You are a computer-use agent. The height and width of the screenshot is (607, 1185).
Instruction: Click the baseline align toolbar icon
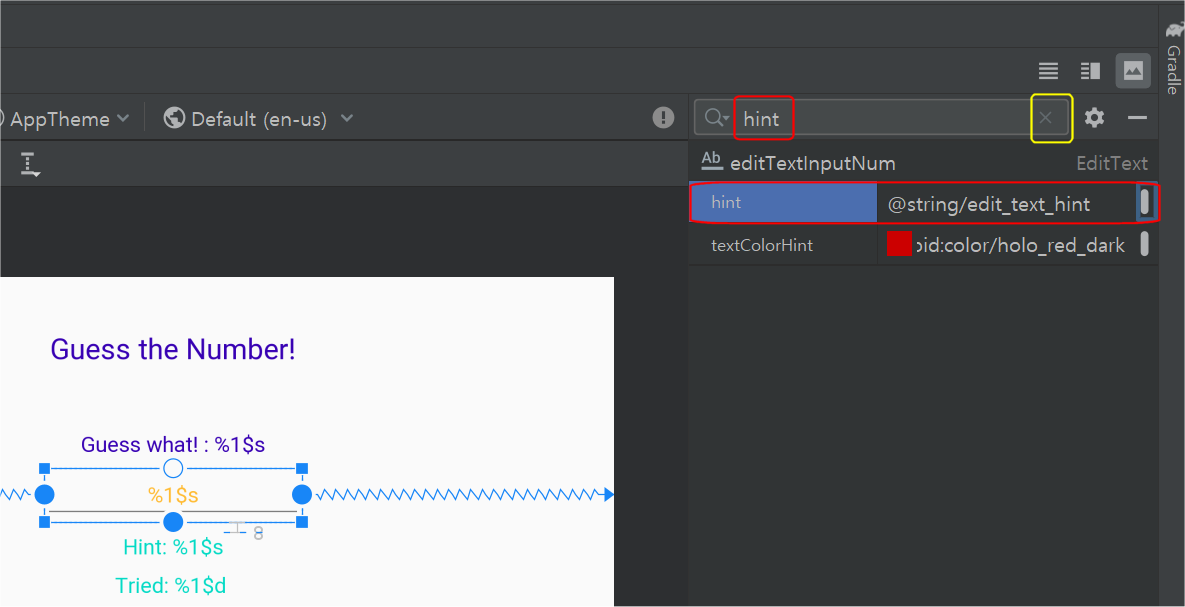(29, 164)
